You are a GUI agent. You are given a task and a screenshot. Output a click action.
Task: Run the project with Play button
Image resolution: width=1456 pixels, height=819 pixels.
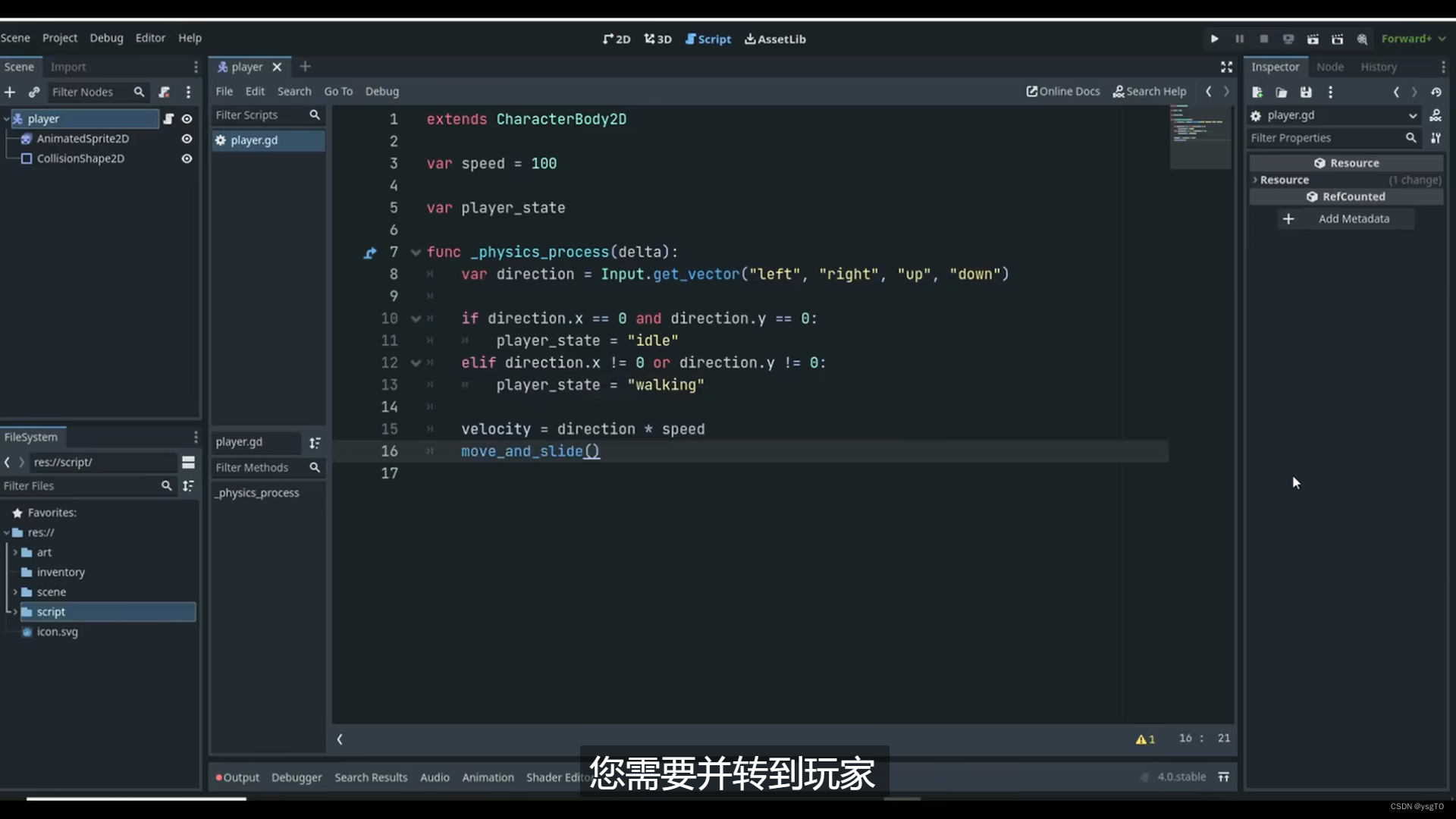pyautogui.click(x=1214, y=39)
